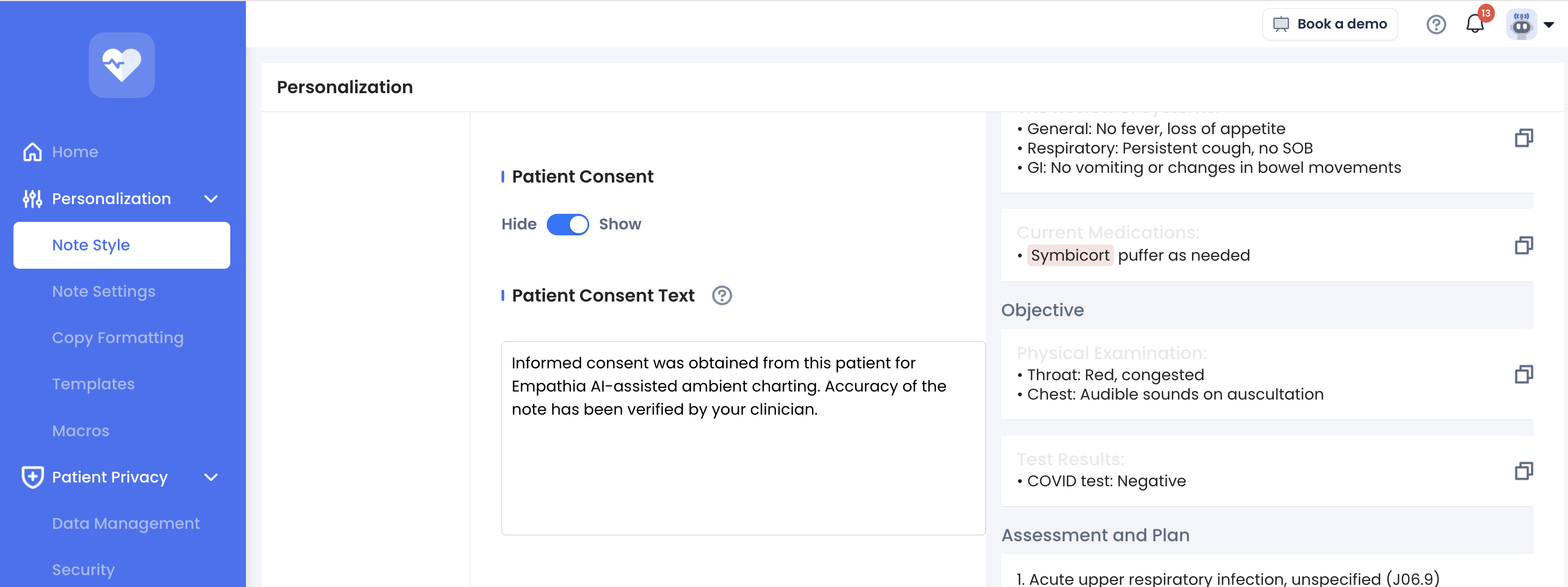Click the highlighted Symbicort term

click(x=1070, y=256)
